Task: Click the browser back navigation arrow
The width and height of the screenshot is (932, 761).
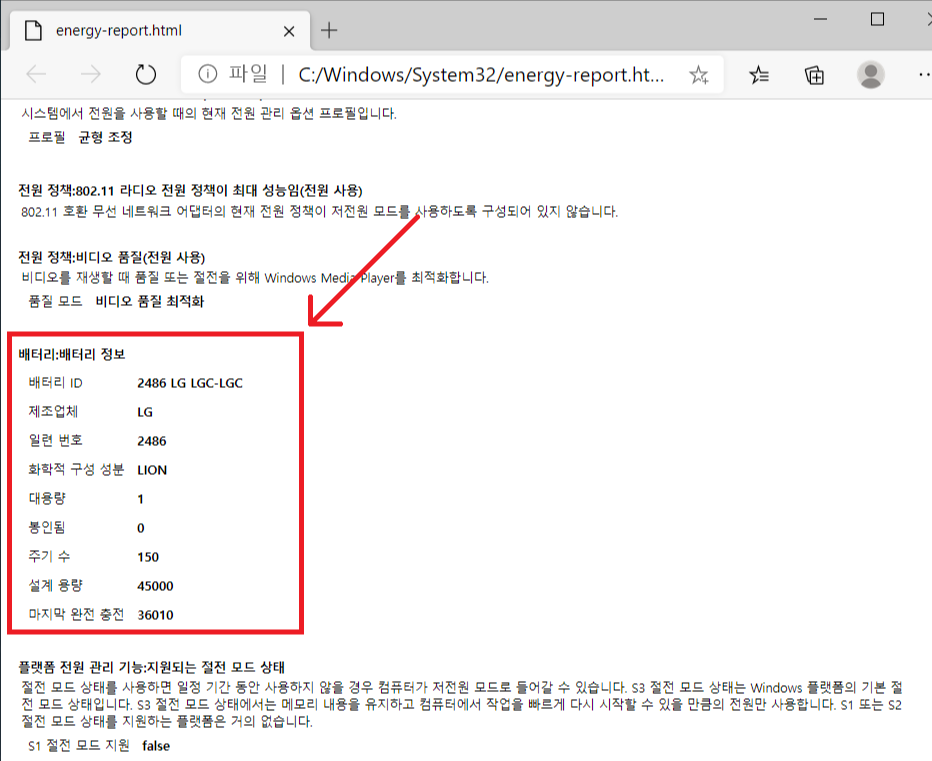Action: click(35, 74)
